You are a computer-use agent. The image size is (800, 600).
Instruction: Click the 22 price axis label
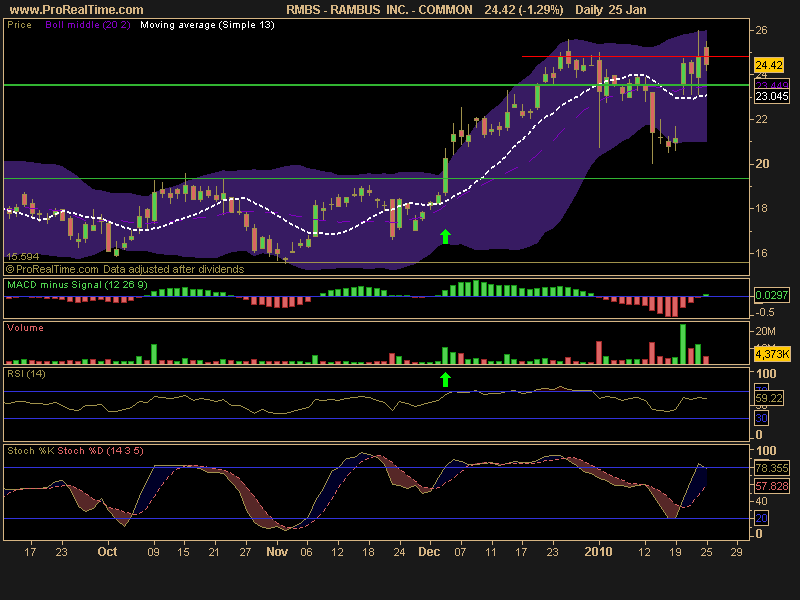tap(761, 119)
